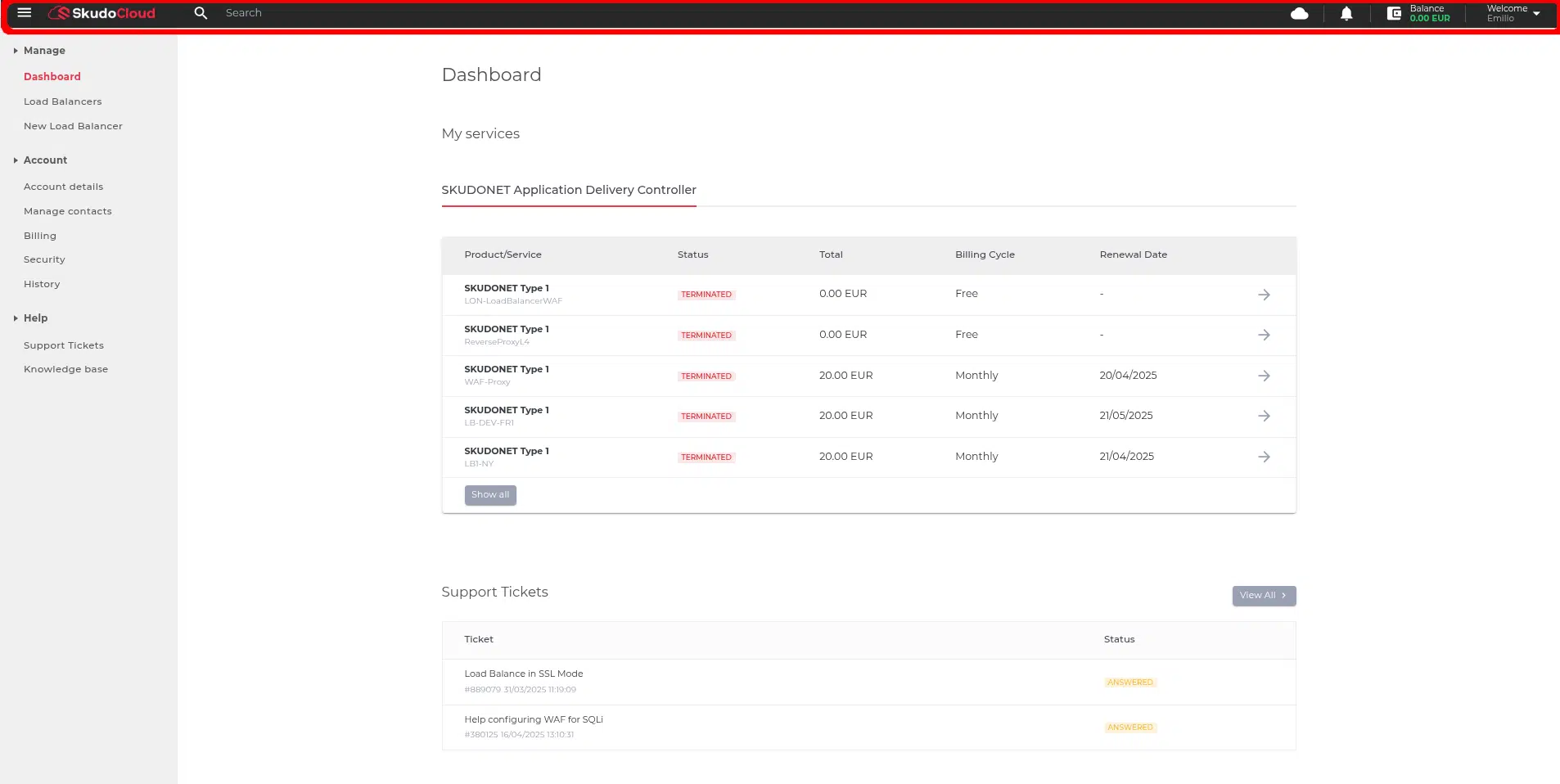This screenshot has width=1560, height=784.
Task: Open the hamburger menu icon
Action: [x=25, y=13]
